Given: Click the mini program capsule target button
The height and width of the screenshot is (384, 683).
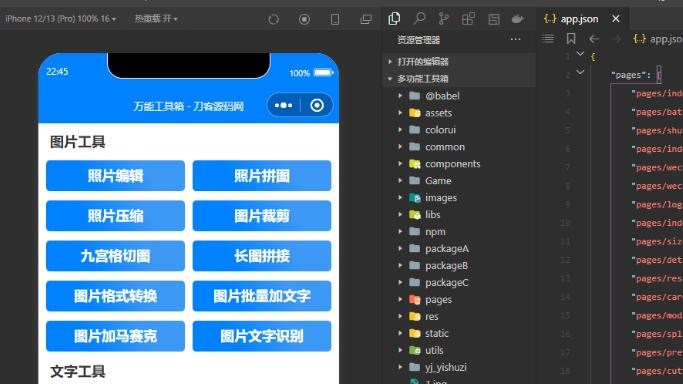Looking at the screenshot, I should [317, 105].
